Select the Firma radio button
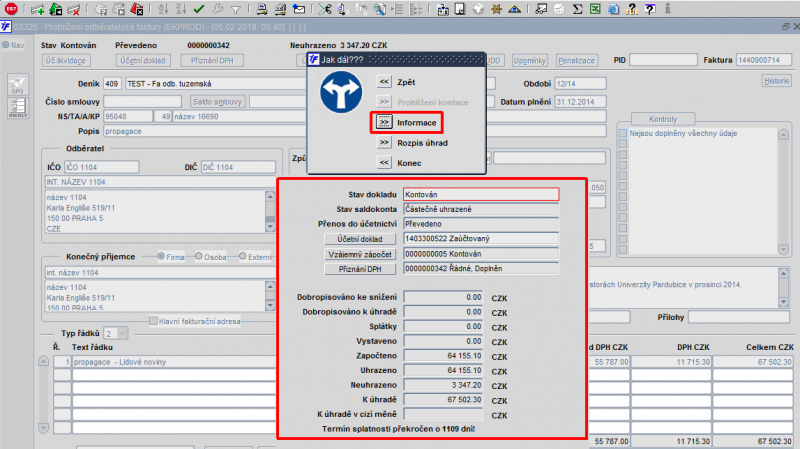The height and width of the screenshot is (449, 800). [163, 257]
